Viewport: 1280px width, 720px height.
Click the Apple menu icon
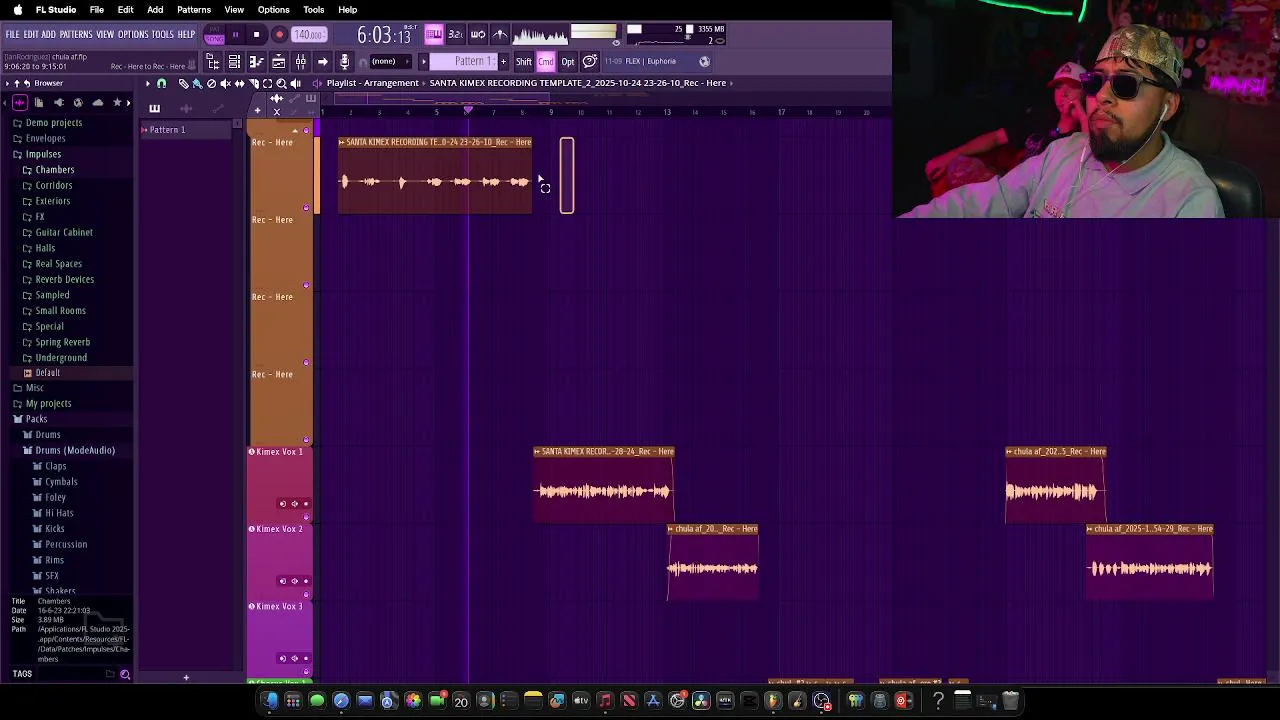(17, 10)
